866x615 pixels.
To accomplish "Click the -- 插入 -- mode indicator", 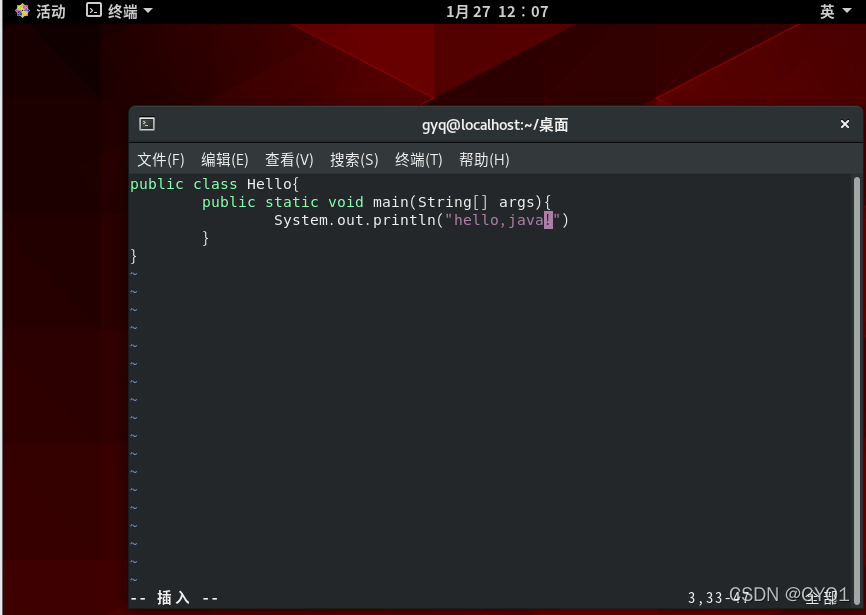I will [174, 597].
